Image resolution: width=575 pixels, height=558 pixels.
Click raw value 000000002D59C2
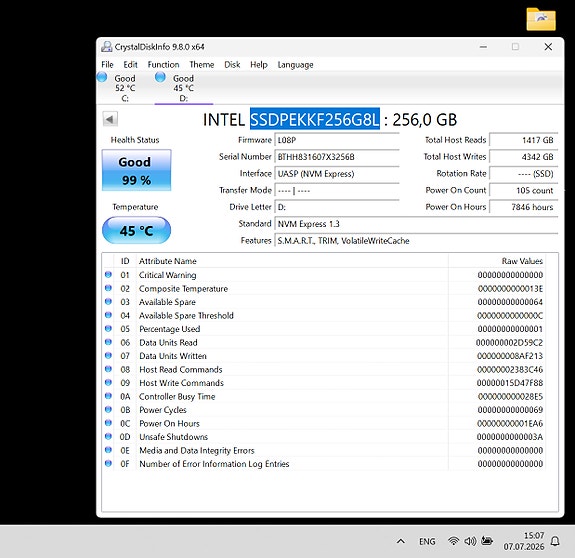[509, 342]
